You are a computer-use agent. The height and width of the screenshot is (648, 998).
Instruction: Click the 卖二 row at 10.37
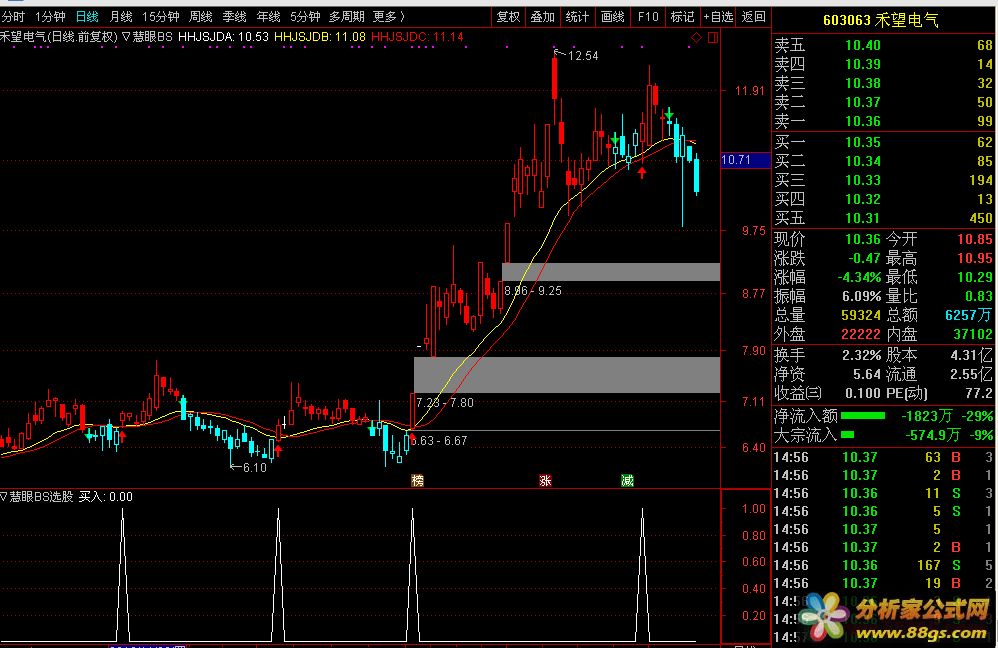(884, 102)
